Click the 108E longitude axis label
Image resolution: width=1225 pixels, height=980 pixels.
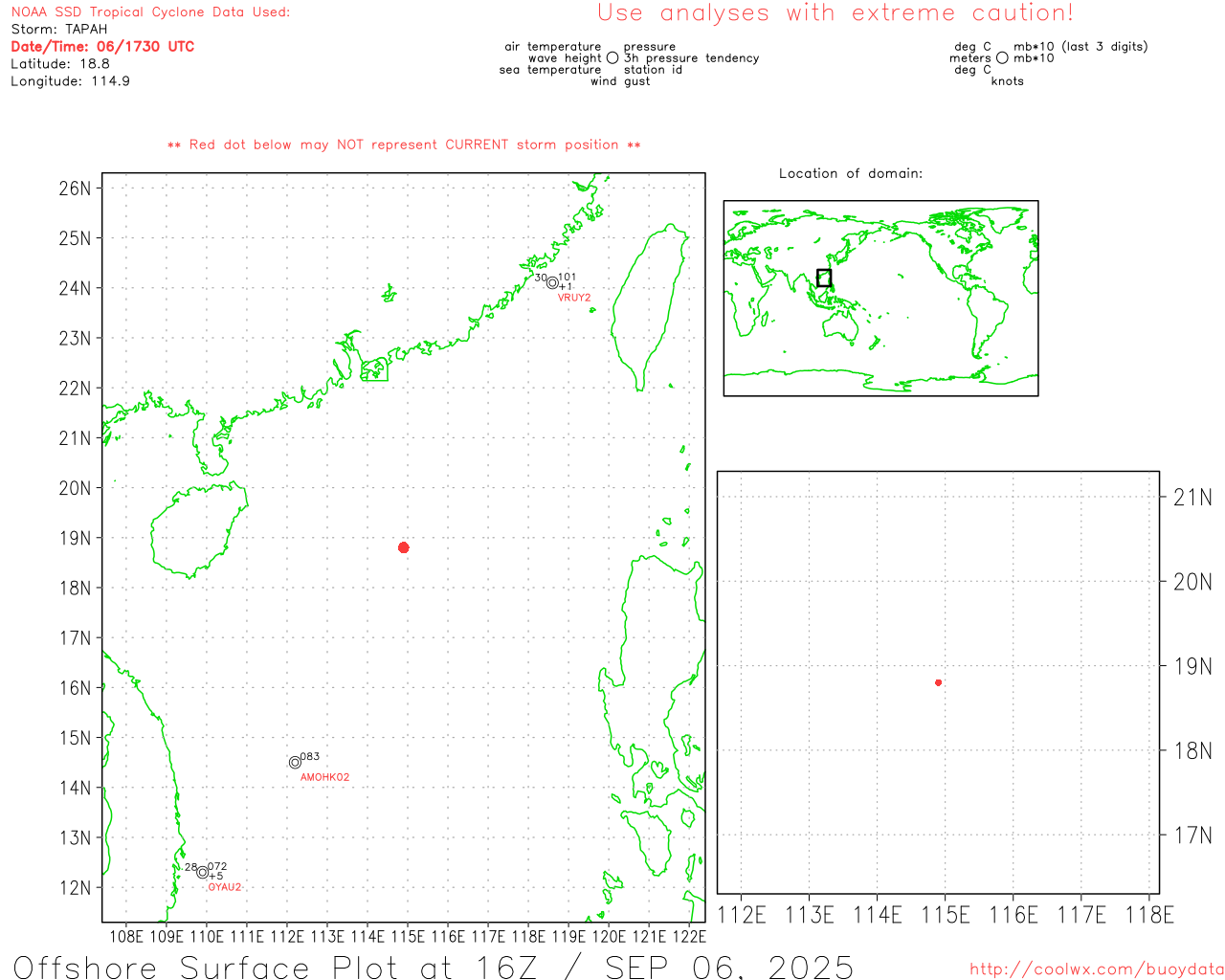point(126,937)
